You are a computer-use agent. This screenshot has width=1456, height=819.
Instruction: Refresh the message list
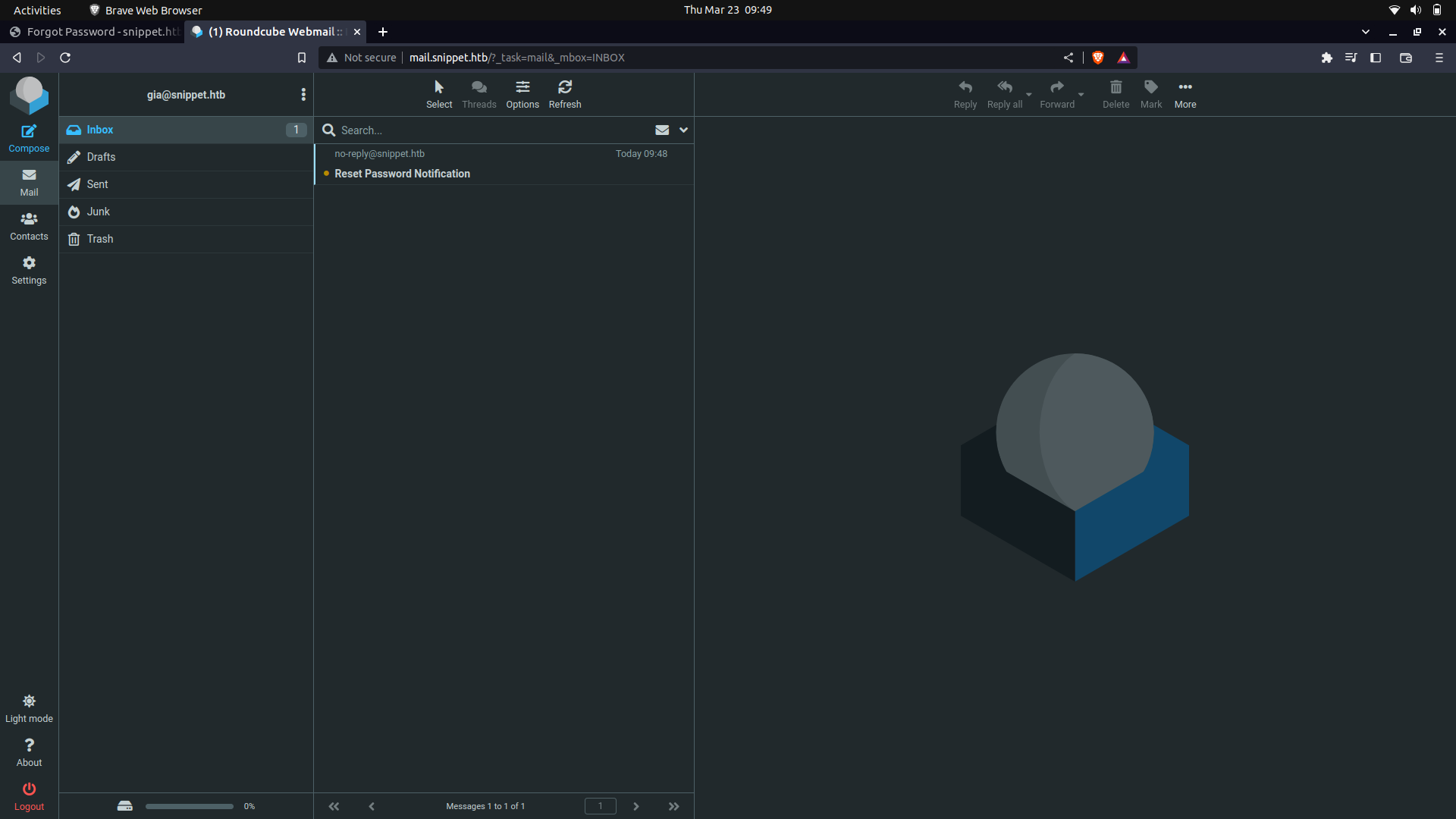(565, 93)
